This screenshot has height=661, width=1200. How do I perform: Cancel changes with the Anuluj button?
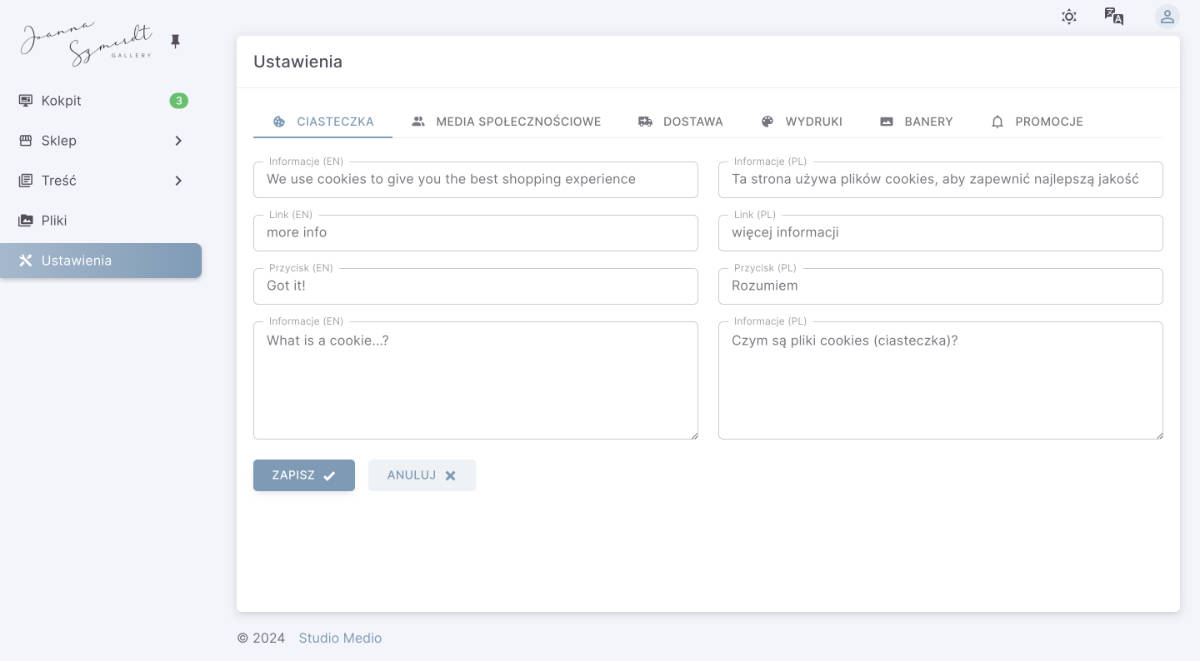[x=422, y=475]
